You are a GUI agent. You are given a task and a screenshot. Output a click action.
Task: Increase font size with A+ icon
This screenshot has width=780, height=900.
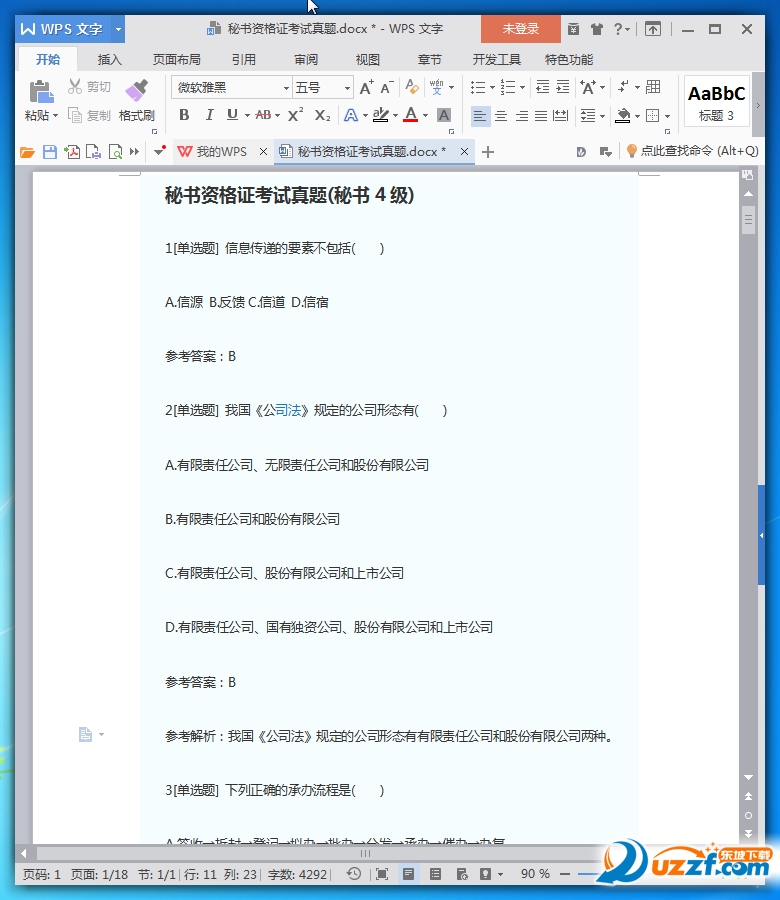point(366,87)
